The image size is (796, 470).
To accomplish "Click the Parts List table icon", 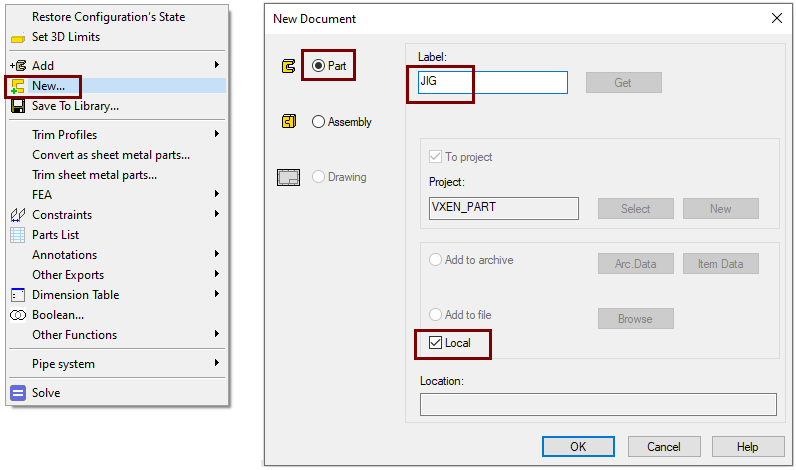I will pyautogui.click(x=17, y=235).
